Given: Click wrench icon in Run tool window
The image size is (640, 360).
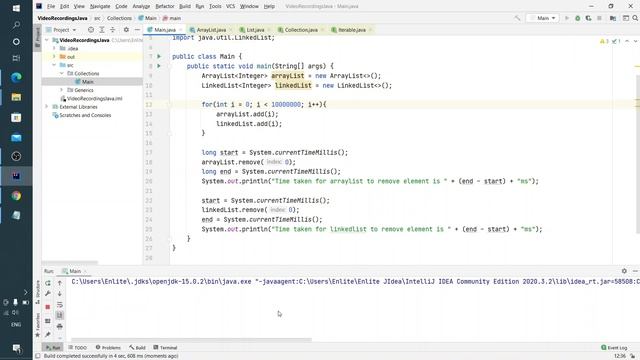Looking at the screenshot, I should 48,294.
